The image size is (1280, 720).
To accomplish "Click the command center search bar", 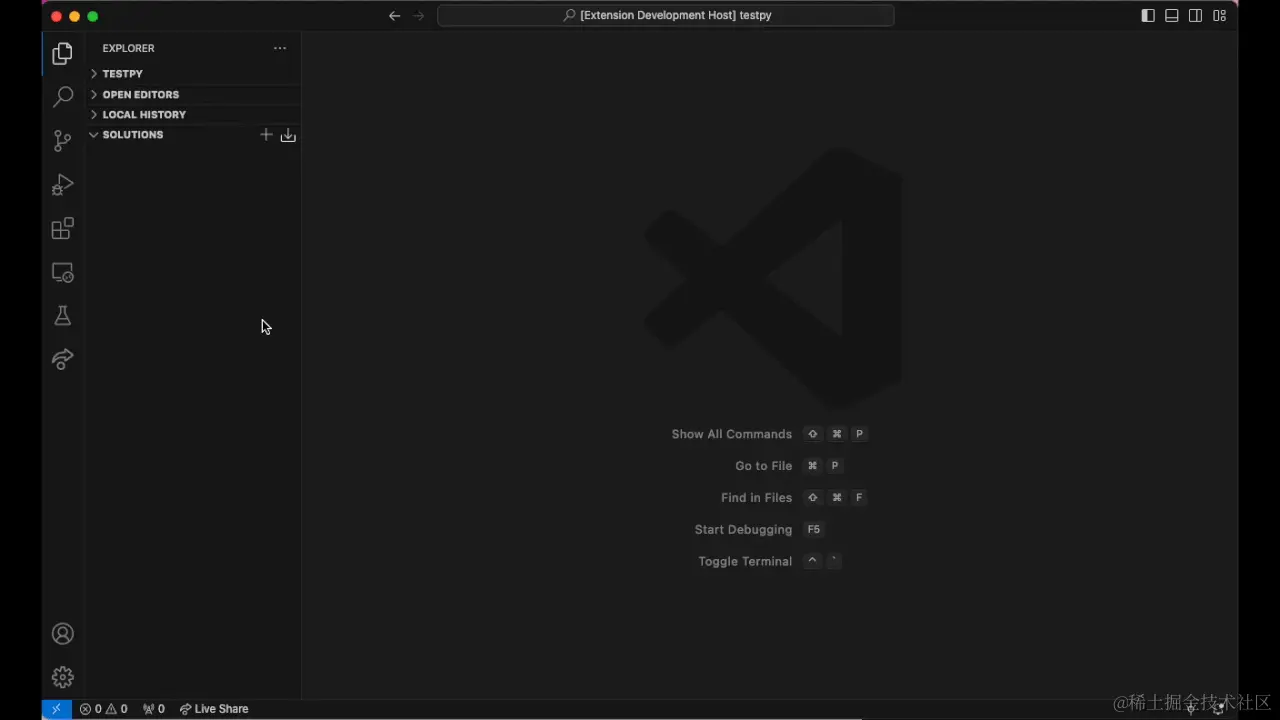I will [x=666, y=15].
